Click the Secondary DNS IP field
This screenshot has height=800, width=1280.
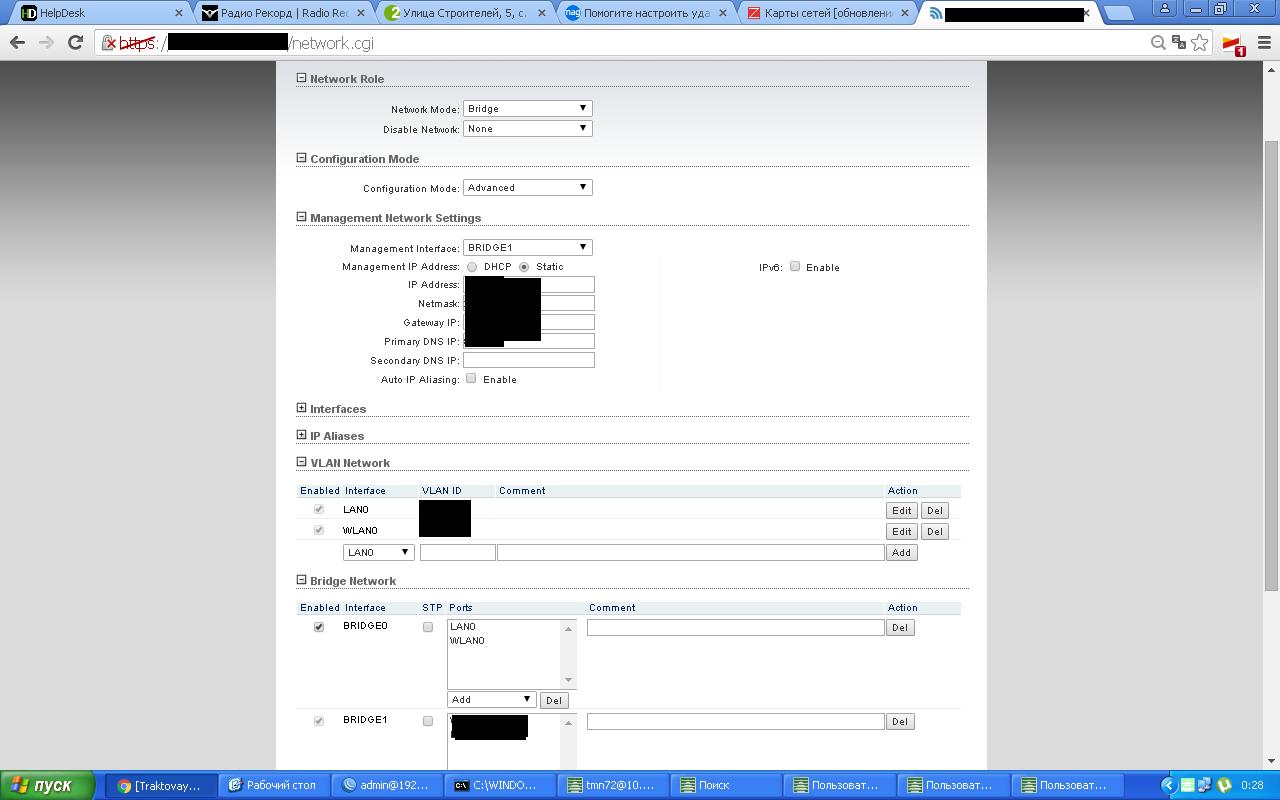coord(529,360)
